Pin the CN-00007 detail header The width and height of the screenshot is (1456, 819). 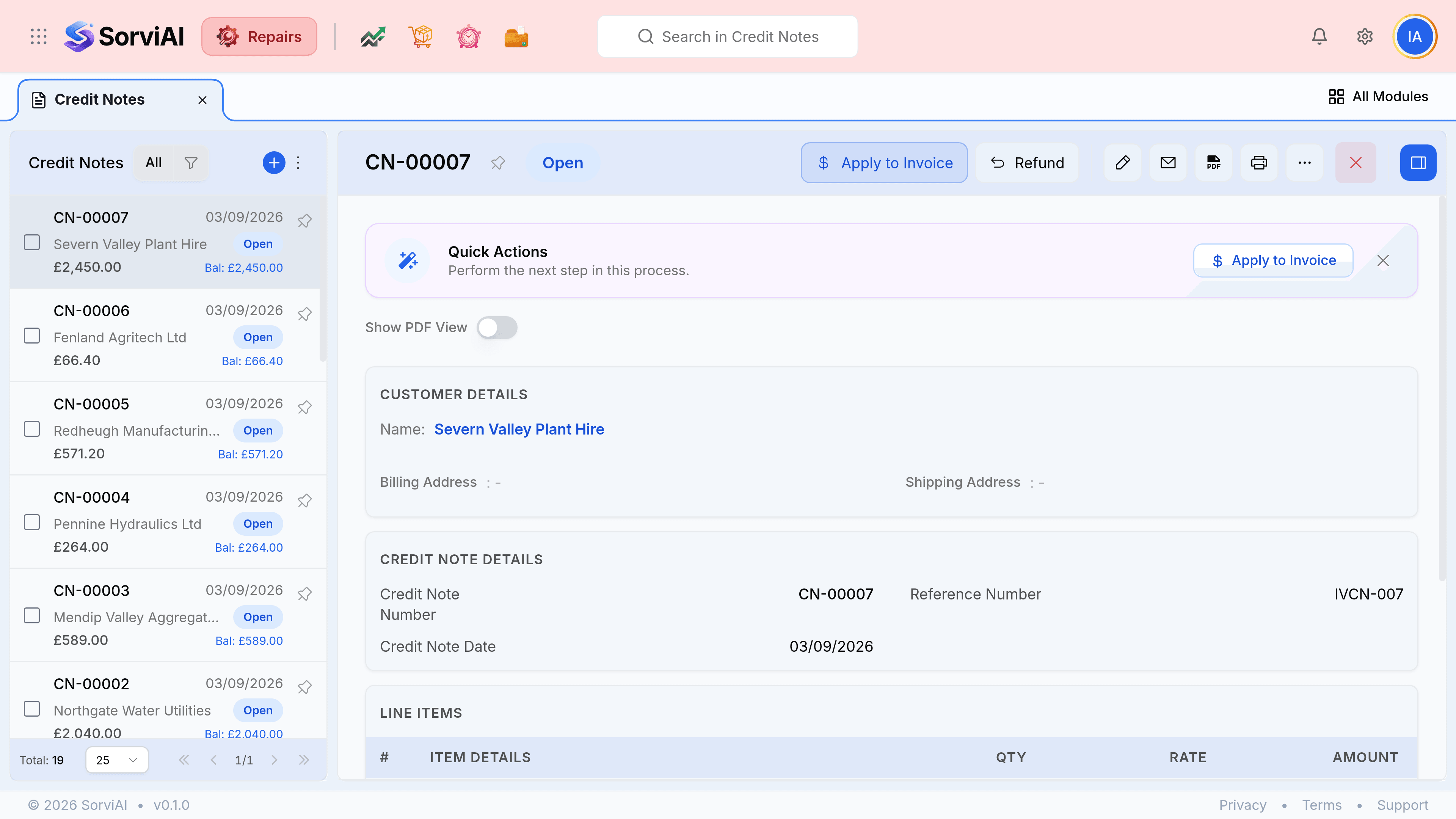tap(498, 163)
